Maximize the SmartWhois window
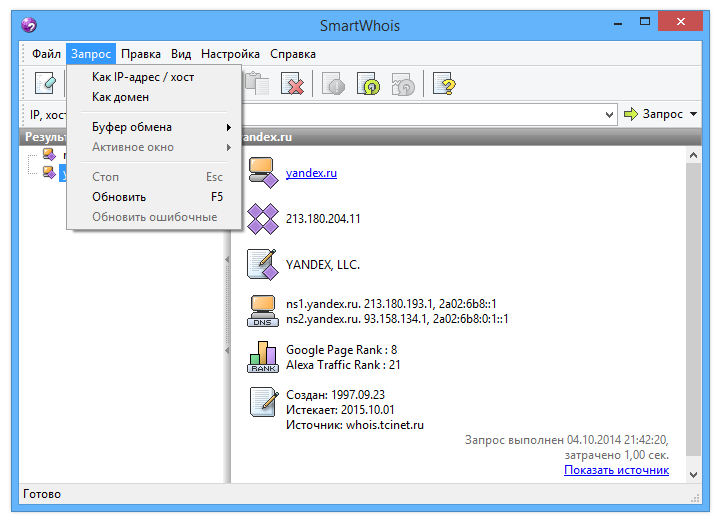 tap(645, 22)
